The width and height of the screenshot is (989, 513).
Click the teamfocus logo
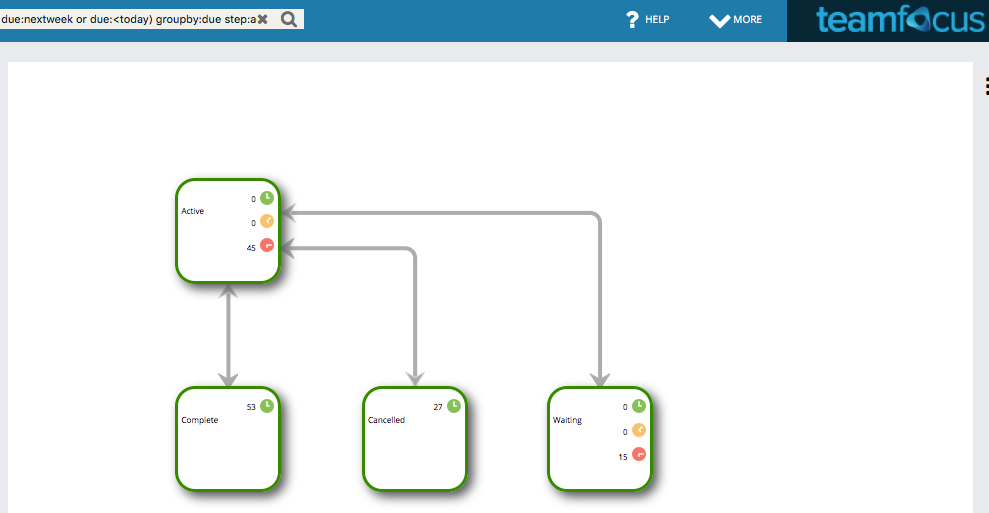[x=899, y=21]
